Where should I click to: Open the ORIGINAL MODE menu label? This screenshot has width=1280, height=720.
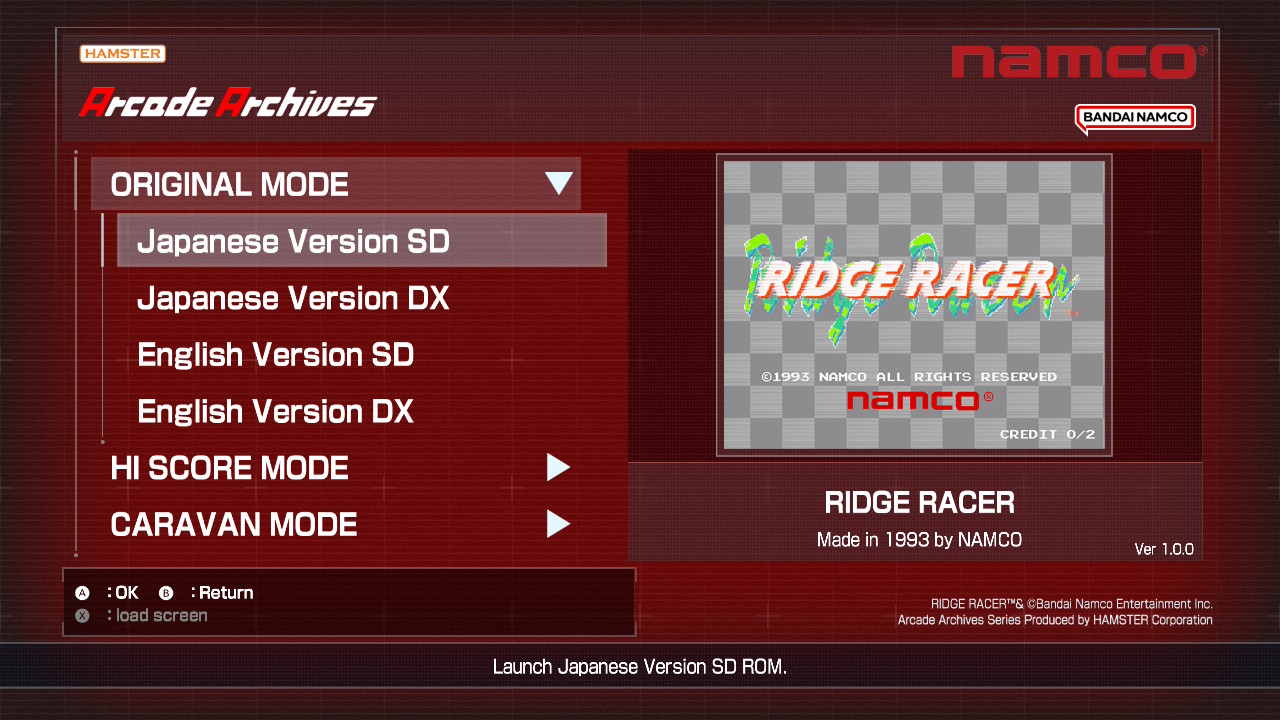(230, 185)
